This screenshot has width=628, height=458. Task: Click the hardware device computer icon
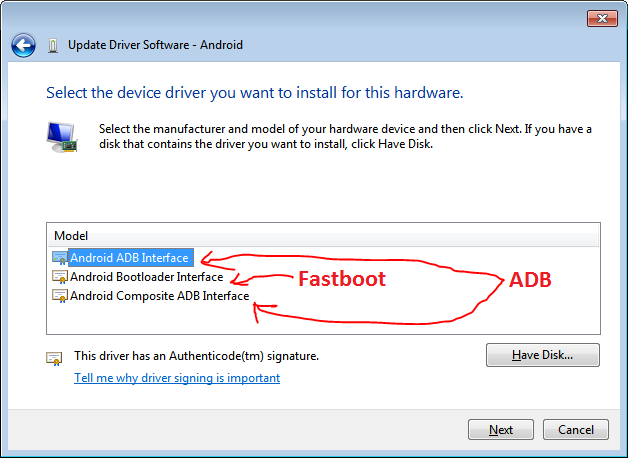coord(62,136)
